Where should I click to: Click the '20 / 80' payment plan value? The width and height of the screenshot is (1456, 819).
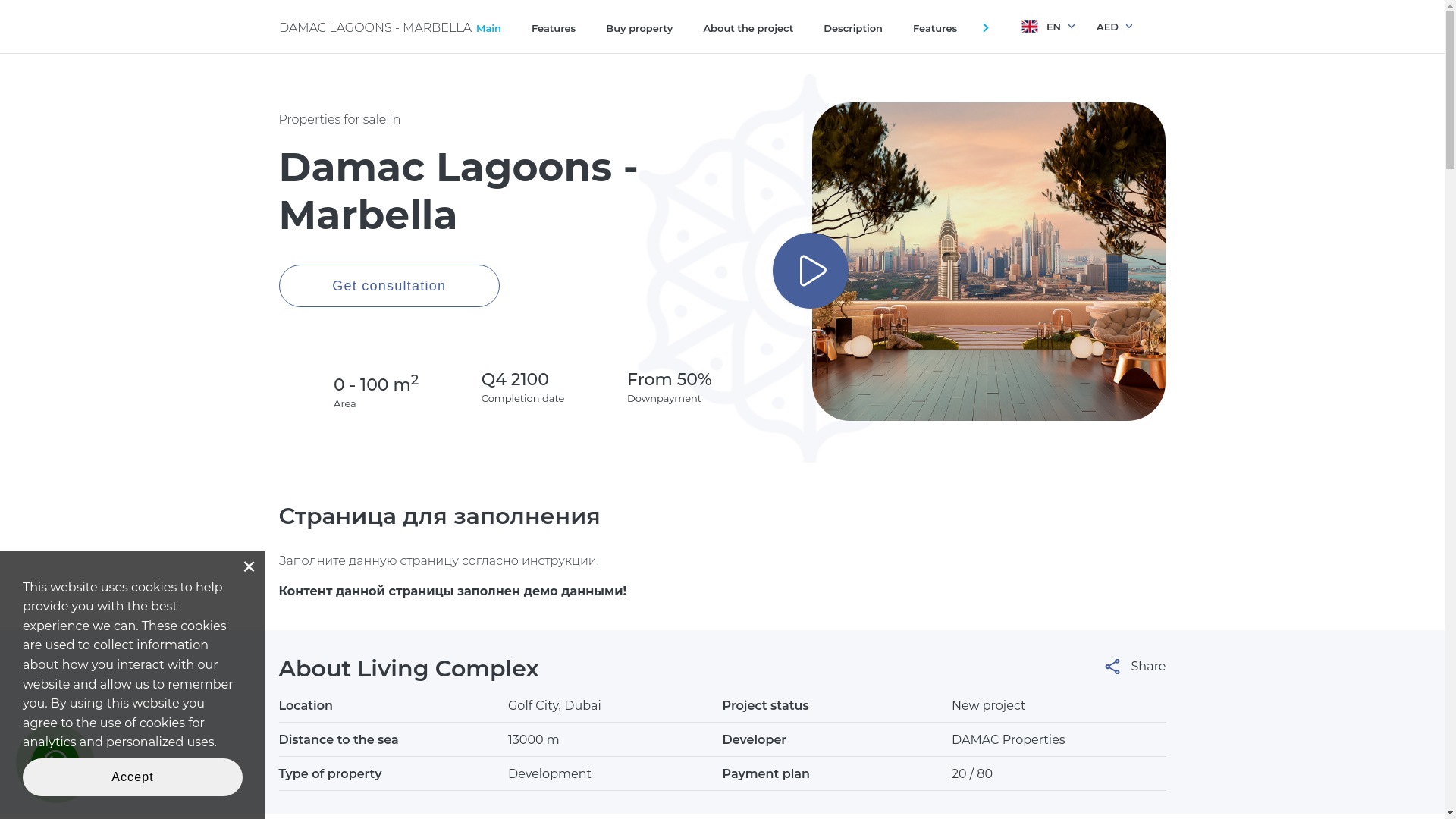(x=971, y=774)
